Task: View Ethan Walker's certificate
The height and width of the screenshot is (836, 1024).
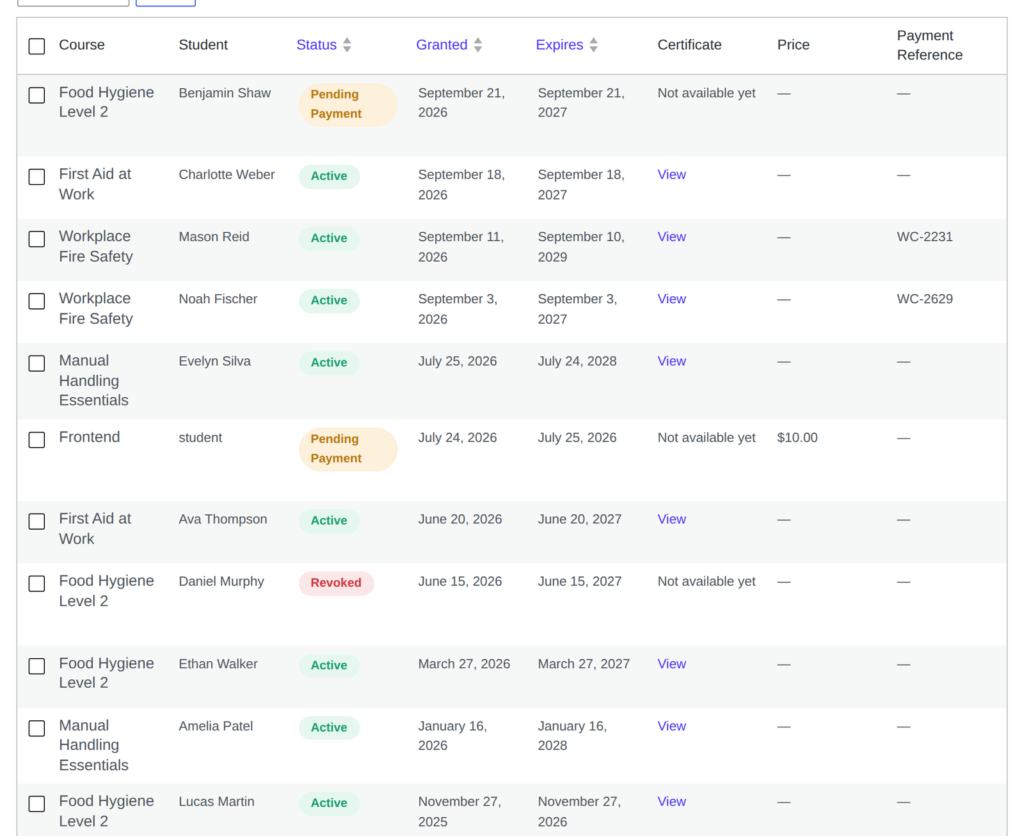Action: [x=671, y=664]
